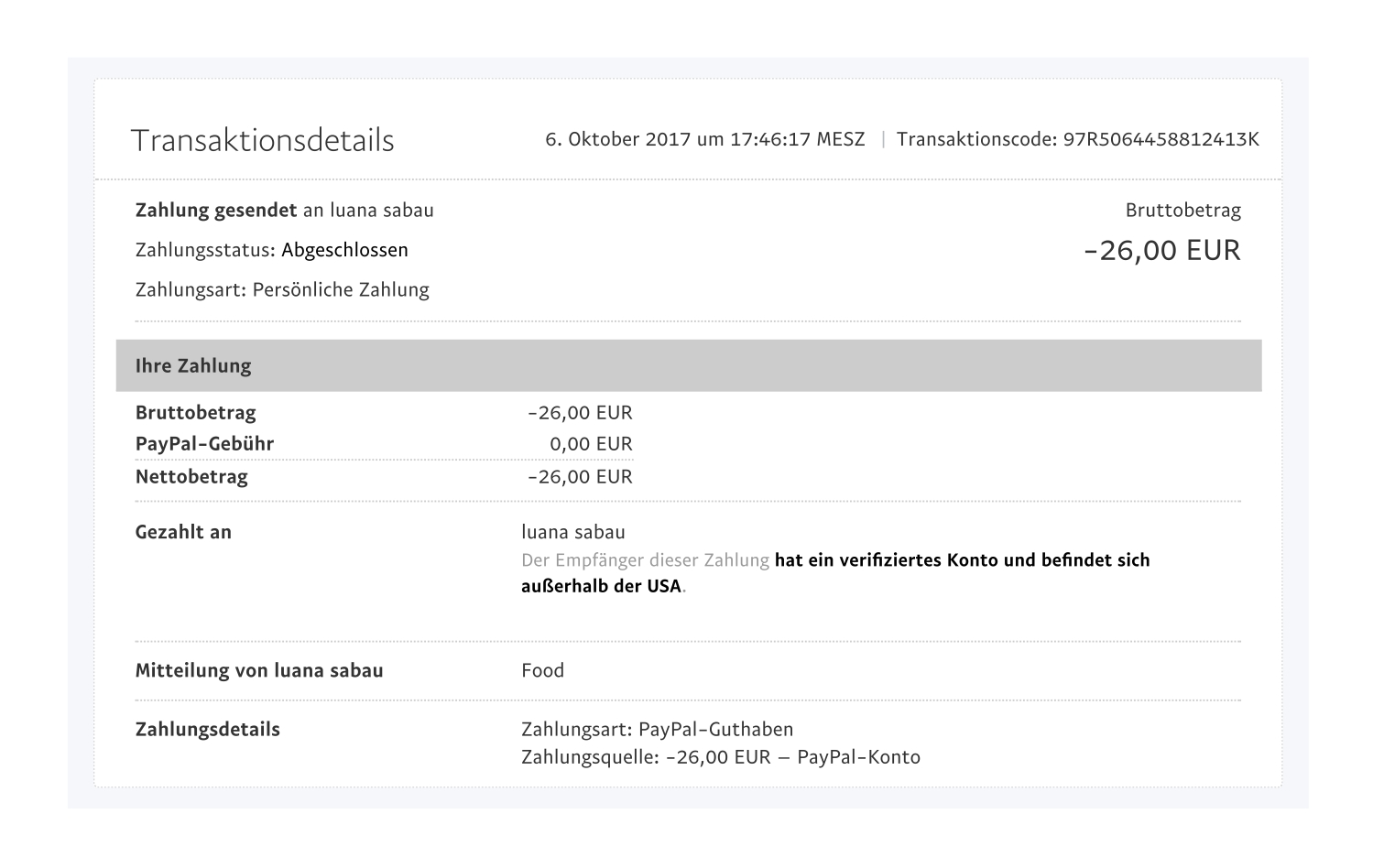
Task: Click the bold Bruttobetrag row label
Action: (x=195, y=412)
